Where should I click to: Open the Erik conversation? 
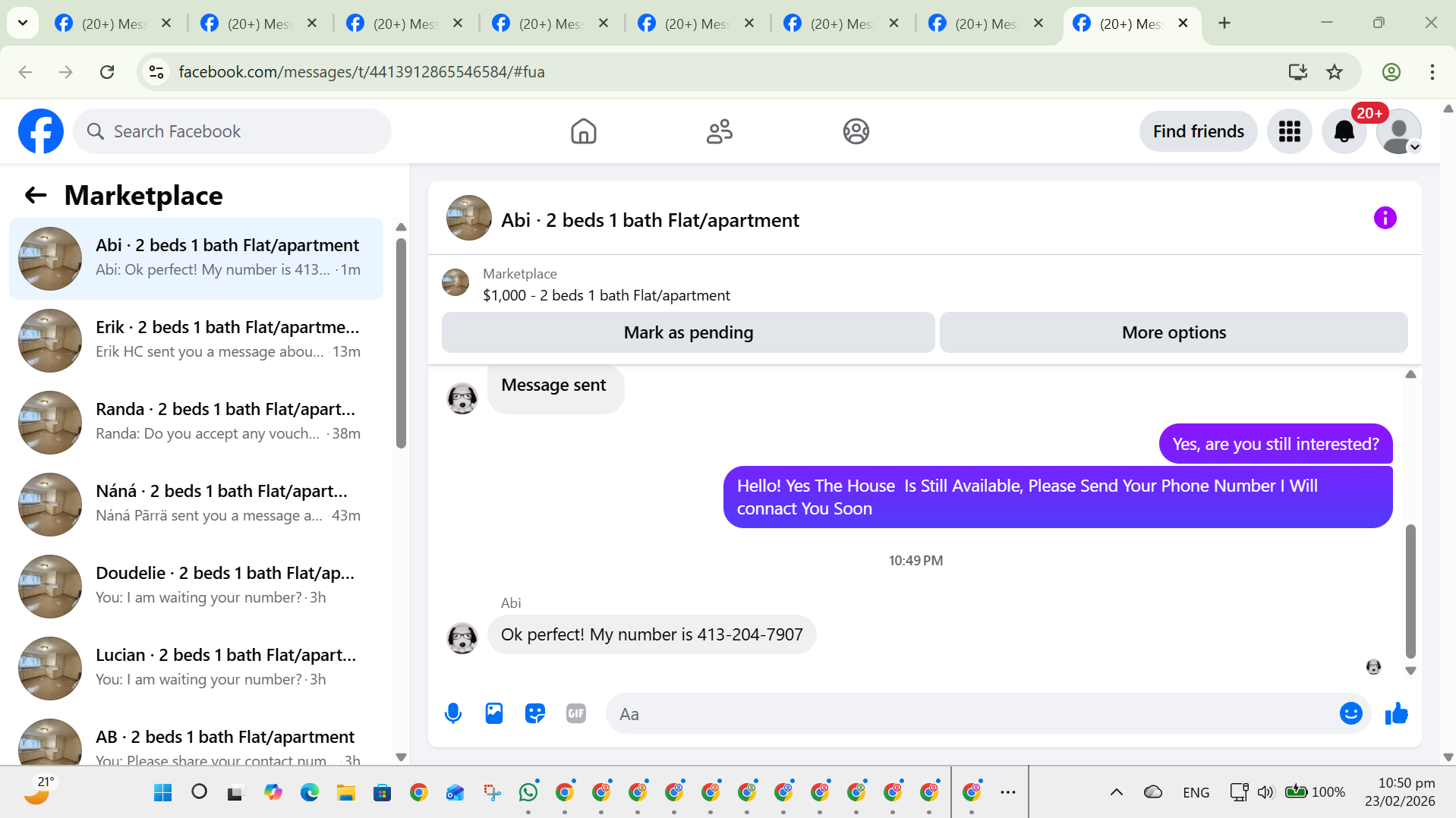(x=196, y=340)
